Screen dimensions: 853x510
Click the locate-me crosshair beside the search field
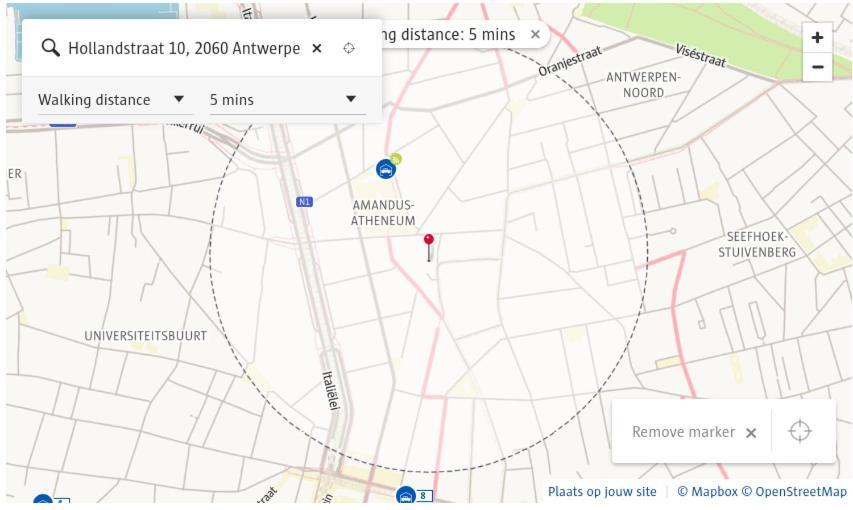coord(349,48)
